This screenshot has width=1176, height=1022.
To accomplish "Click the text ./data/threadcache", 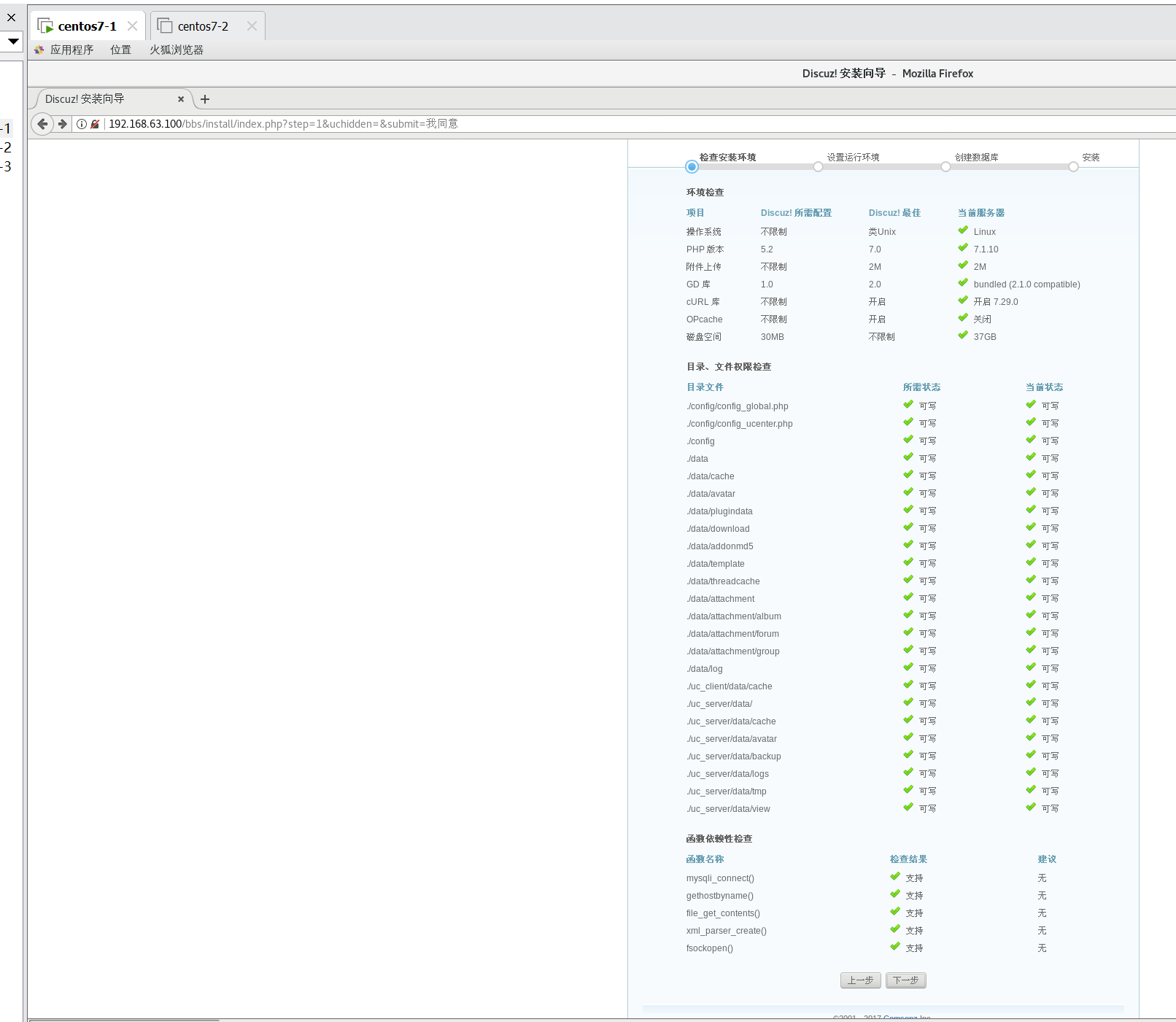I will coord(723,581).
